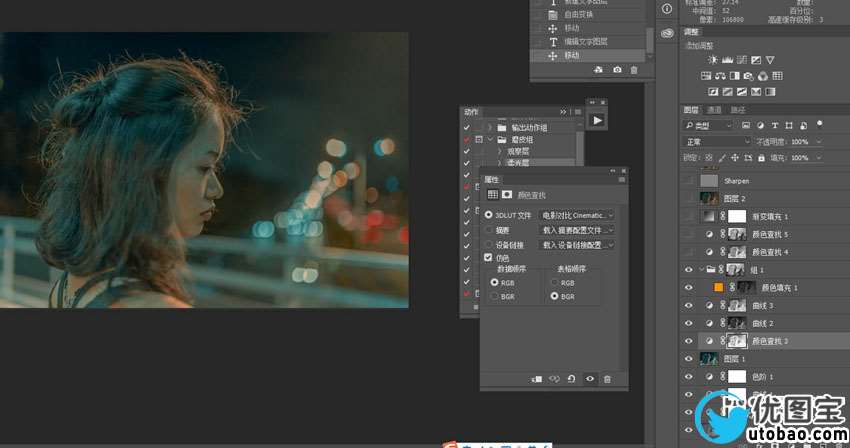This screenshot has width=850, height=448.
Task: Expand the 输出动作组 action set
Action: pyautogui.click(x=491, y=127)
